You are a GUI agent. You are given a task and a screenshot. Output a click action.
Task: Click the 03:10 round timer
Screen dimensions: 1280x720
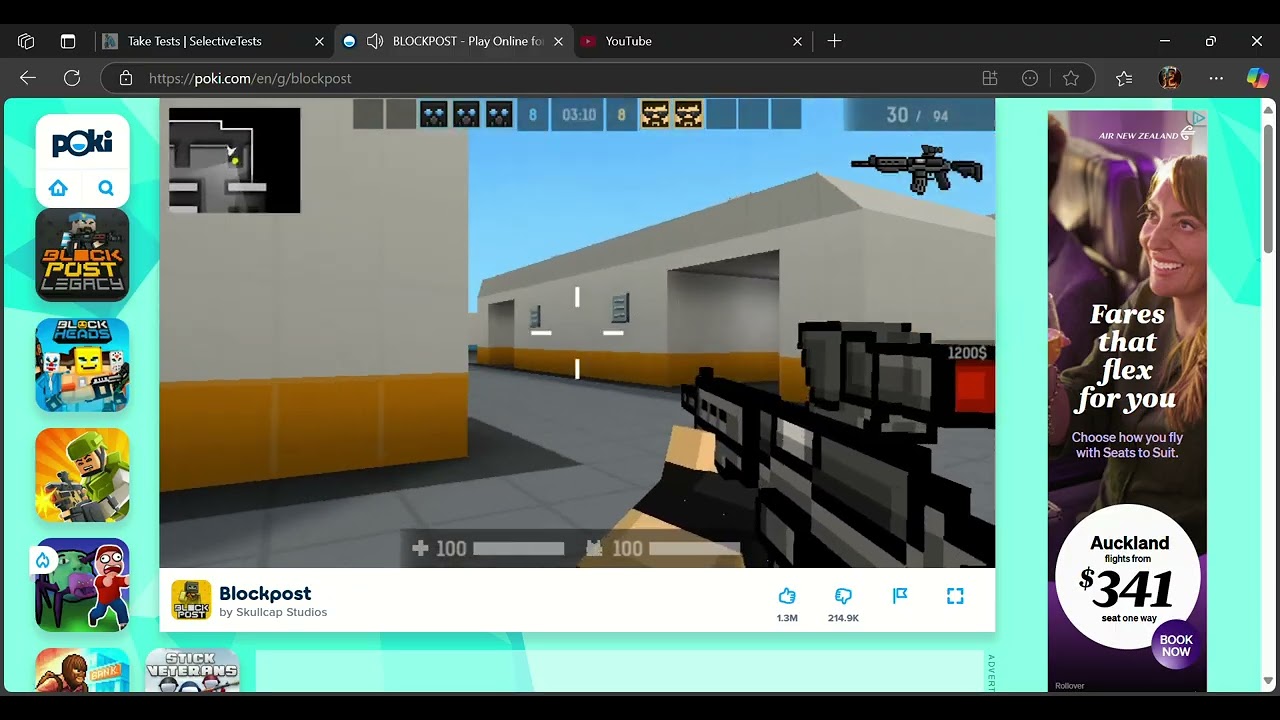(578, 115)
